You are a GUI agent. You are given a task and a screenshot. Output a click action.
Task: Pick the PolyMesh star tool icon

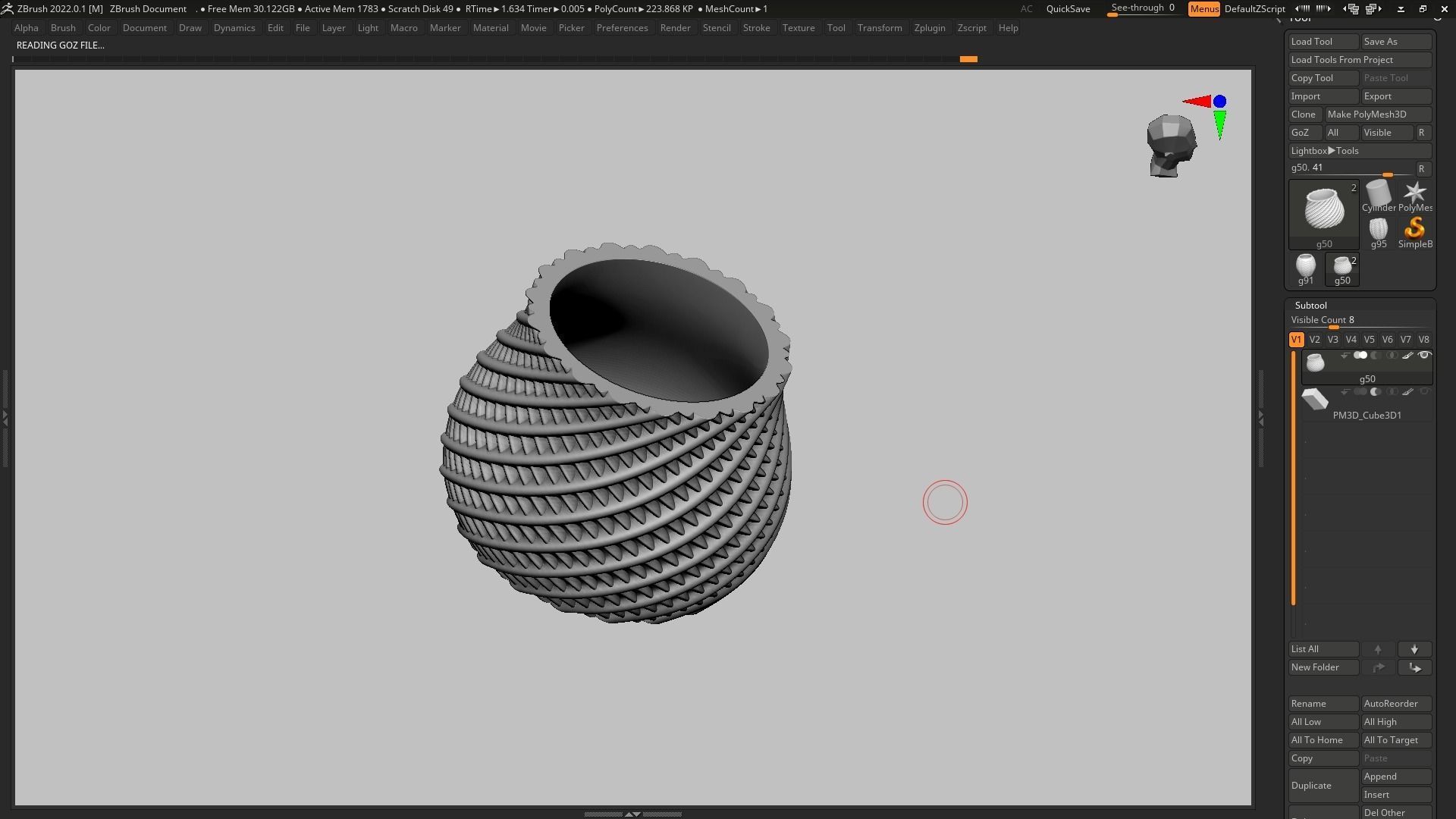click(1415, 196)
